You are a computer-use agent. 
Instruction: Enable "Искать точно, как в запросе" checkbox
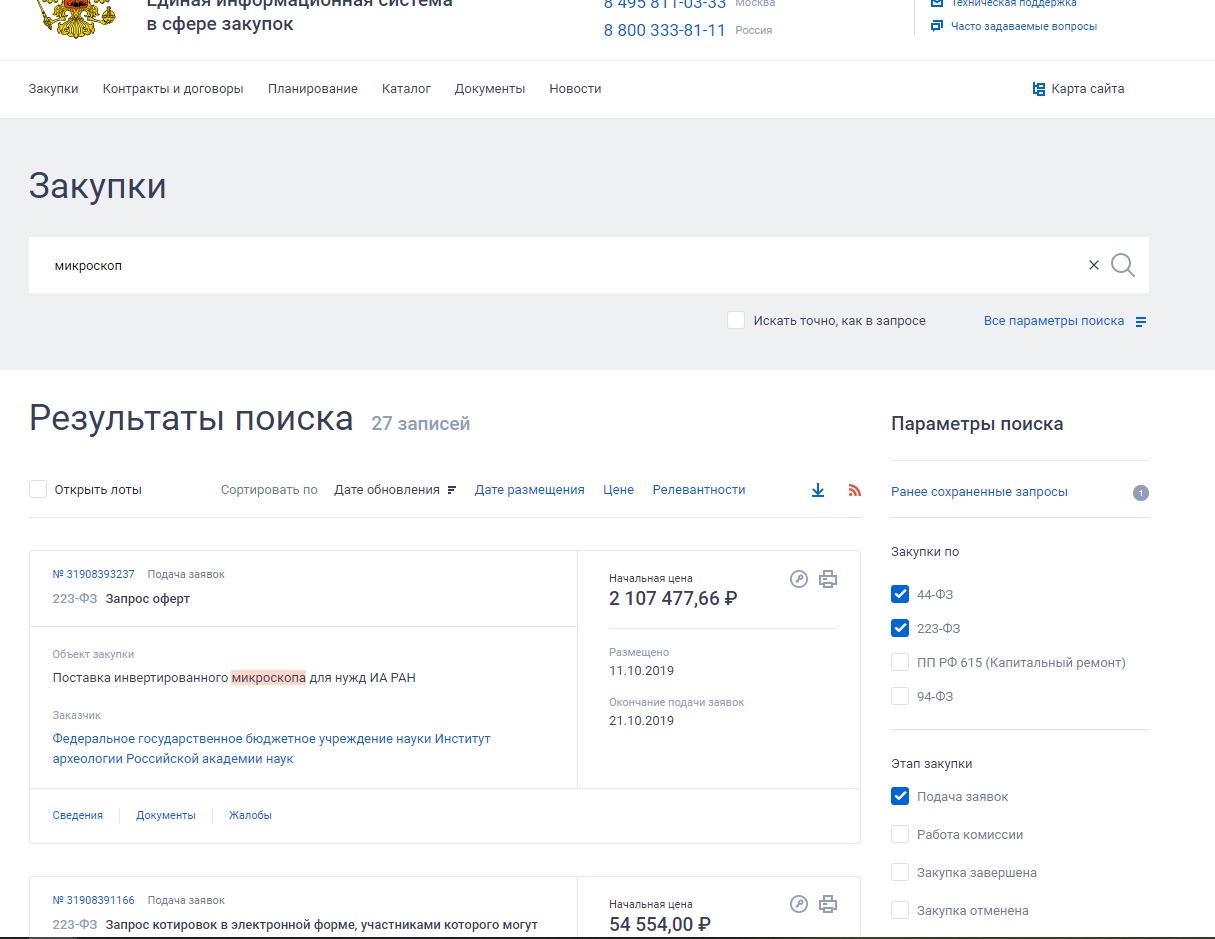(736, 321)
